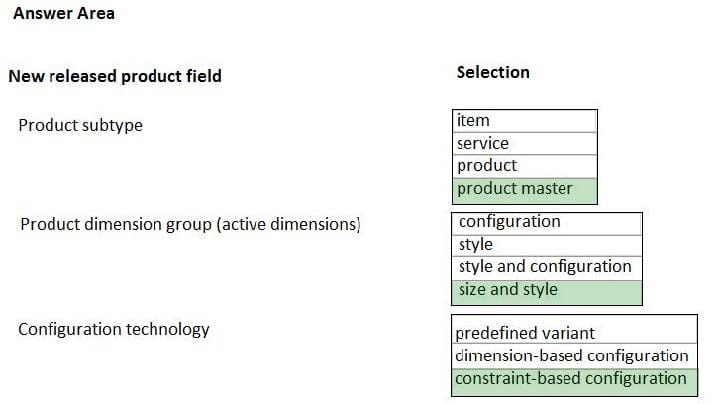The width and height of the screenshot is (718, 404).
Task: Select 'service' option under Product subtype
Action: point(525,144)
